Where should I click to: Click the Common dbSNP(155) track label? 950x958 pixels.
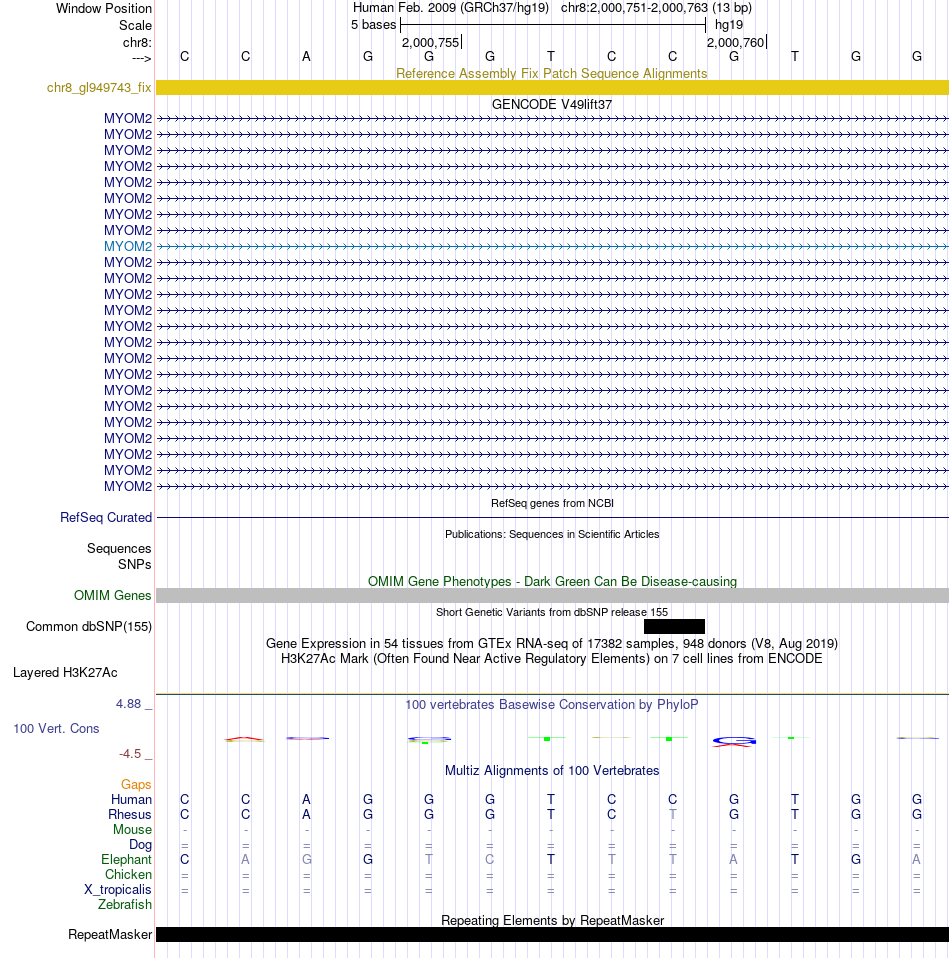pos(89,627)
